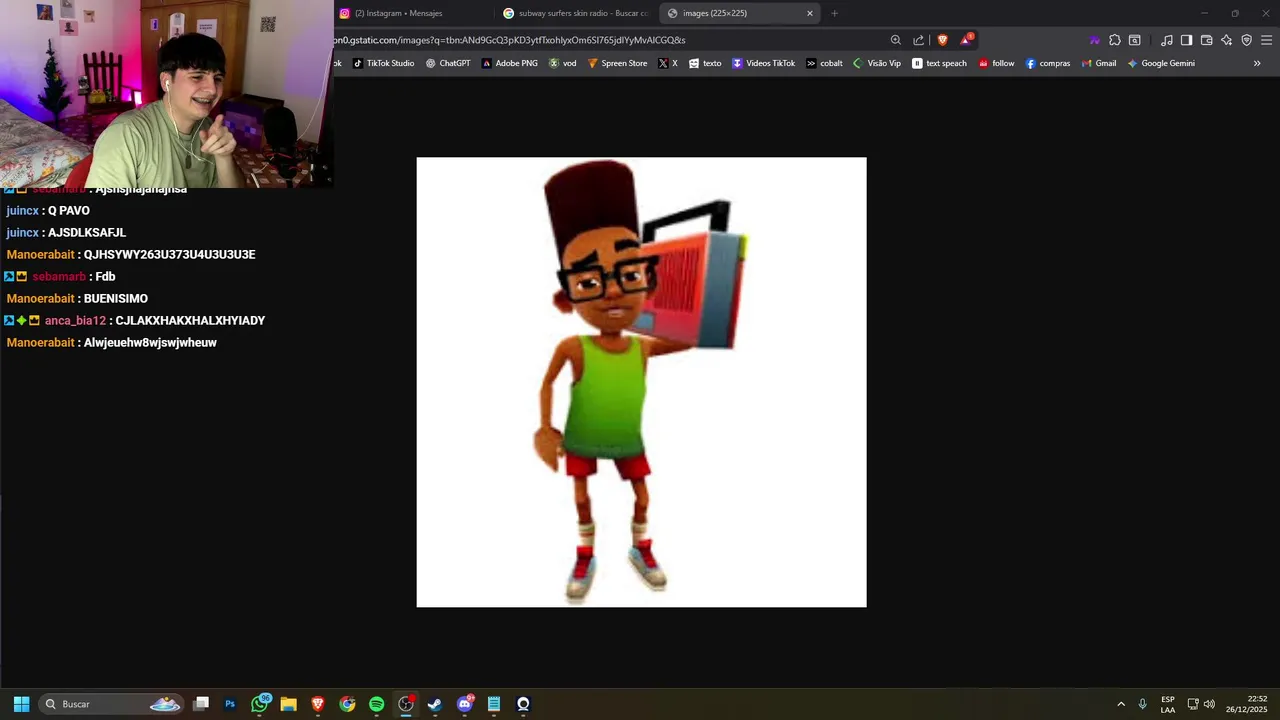Open the Spreen Store bookmark
The image size is (1280, 720).
tap(617, 63)
